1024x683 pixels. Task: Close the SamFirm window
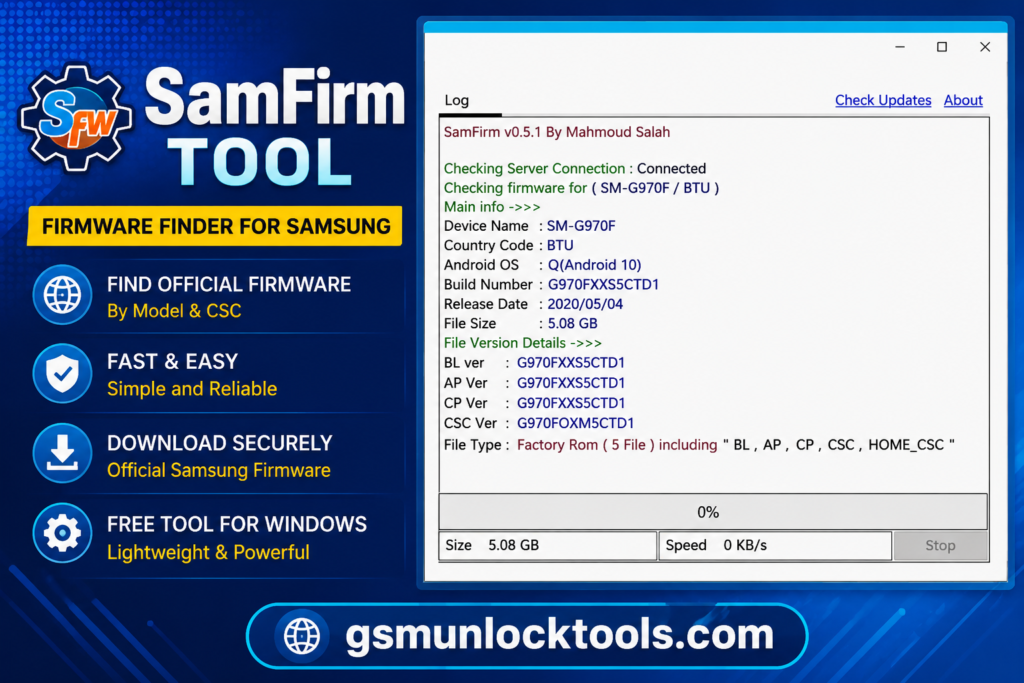coord(985,47)
